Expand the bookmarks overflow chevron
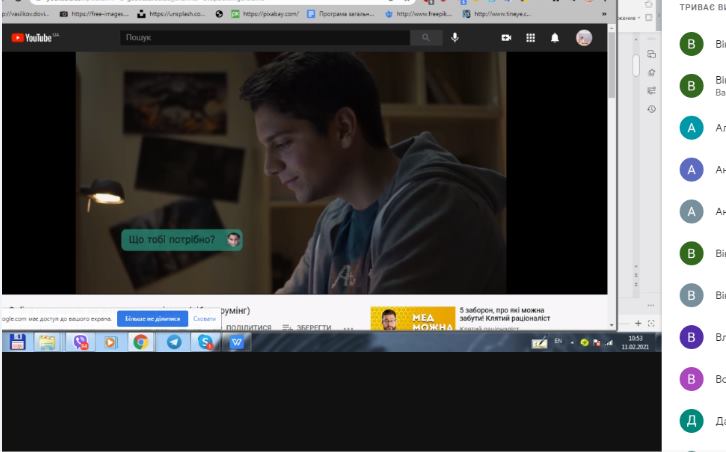Image resolution: width=726 pixels, height=452 pixels. pyautogui.click(x=604, y=14)
